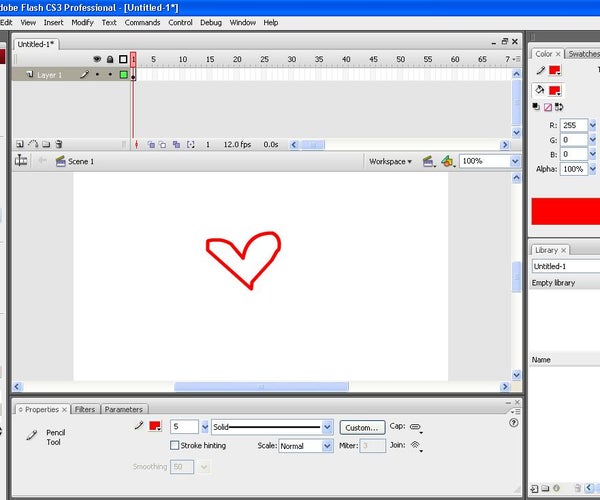Toggle Layer 1 lock dot
The height and width of the screenshot is (500, 600).
(110, 75)
